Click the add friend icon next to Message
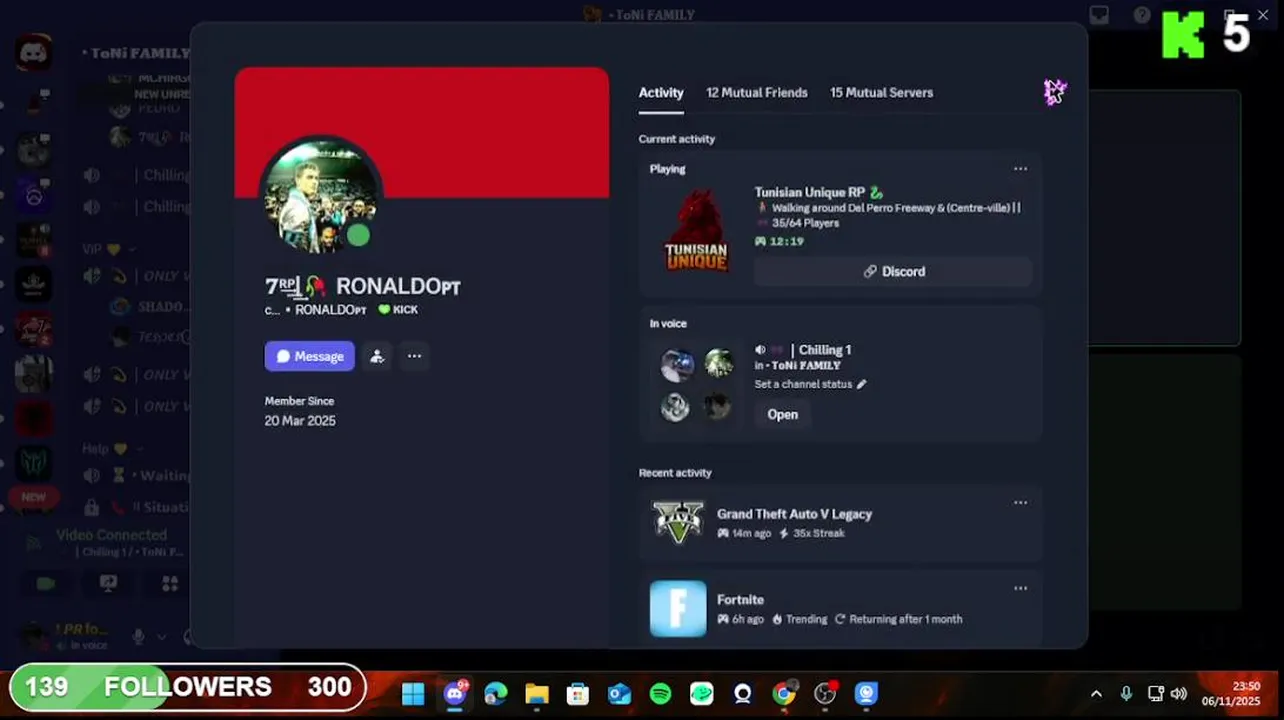Viewport: 1284px width, 720px height. (377, 356)
